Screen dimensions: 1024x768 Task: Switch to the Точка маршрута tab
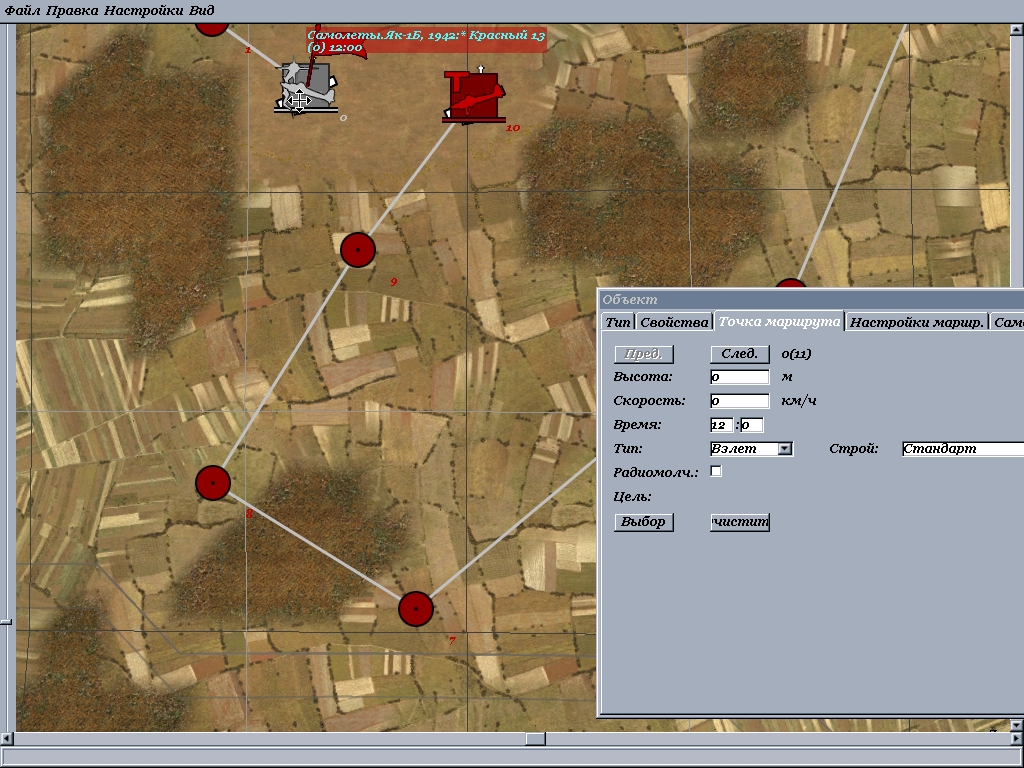point(779,321)
